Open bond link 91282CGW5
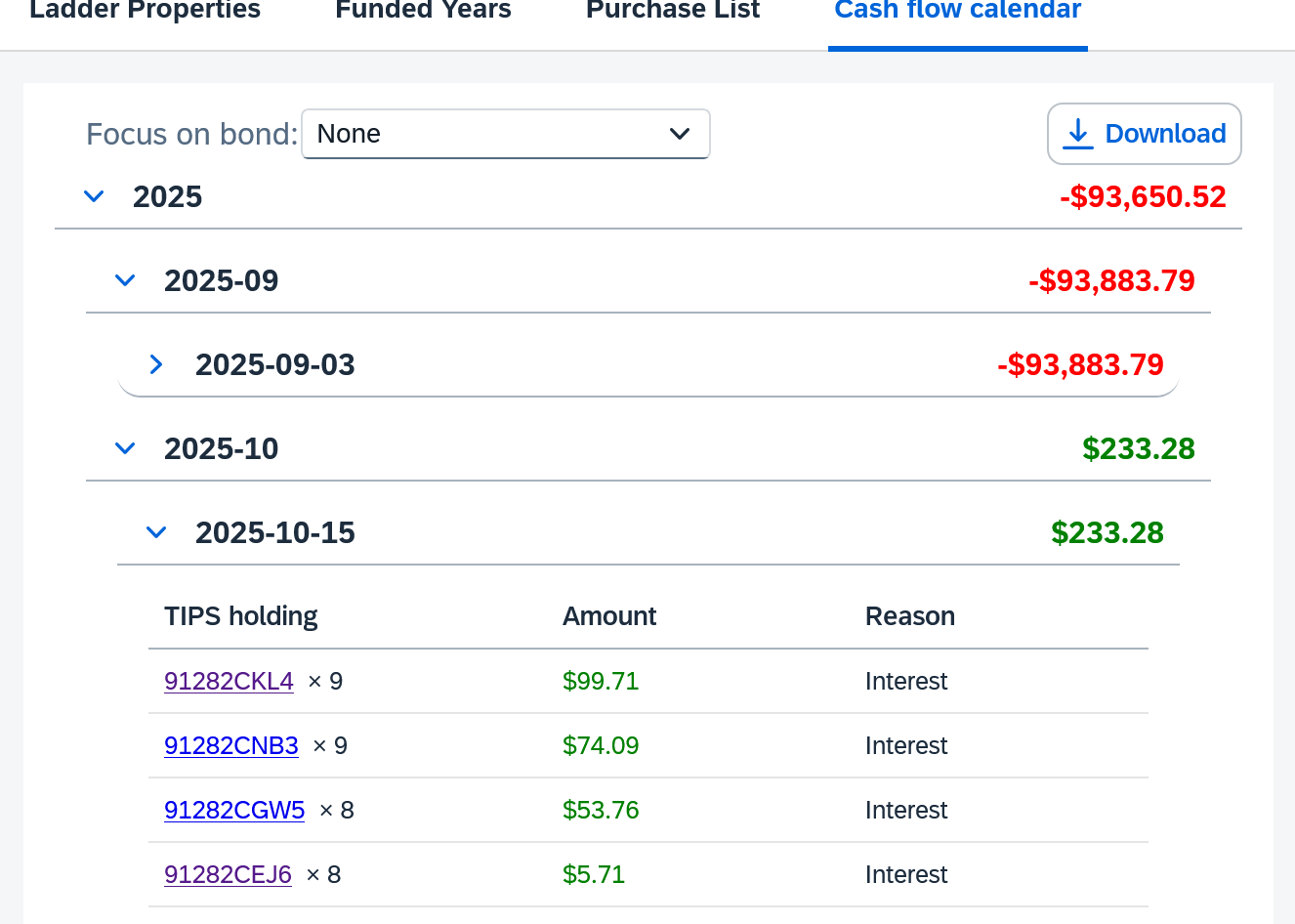 point(234,810)
